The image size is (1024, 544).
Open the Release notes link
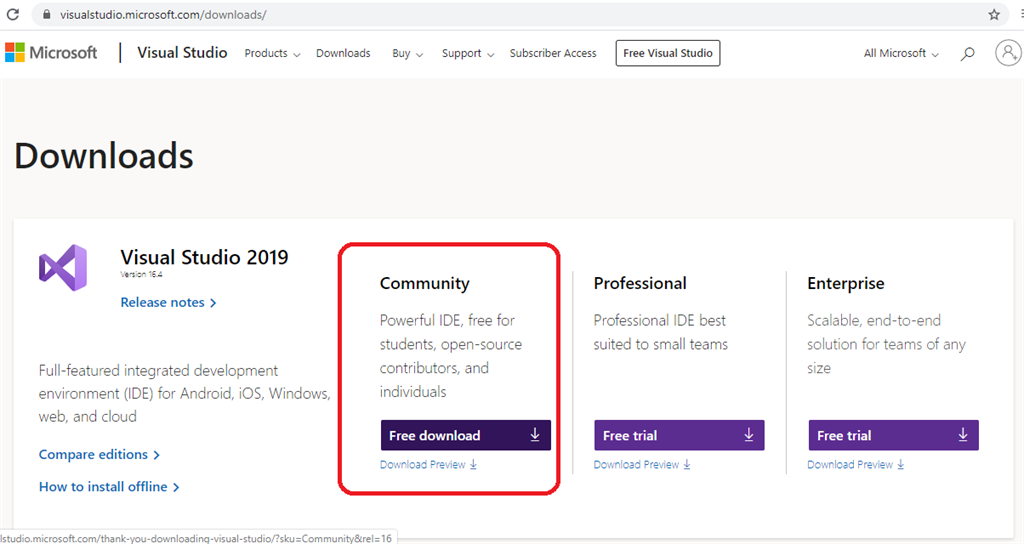click(168, 302)
